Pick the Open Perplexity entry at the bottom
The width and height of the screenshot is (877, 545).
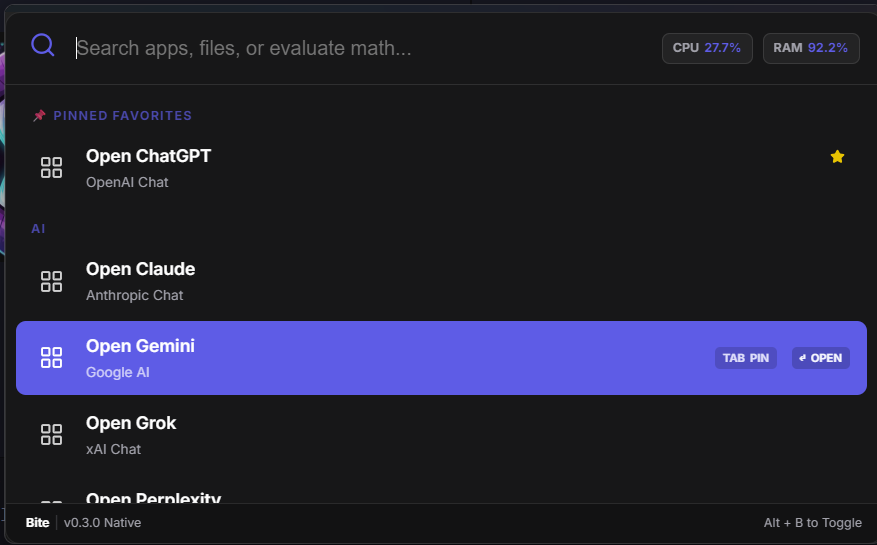[153, 497]
